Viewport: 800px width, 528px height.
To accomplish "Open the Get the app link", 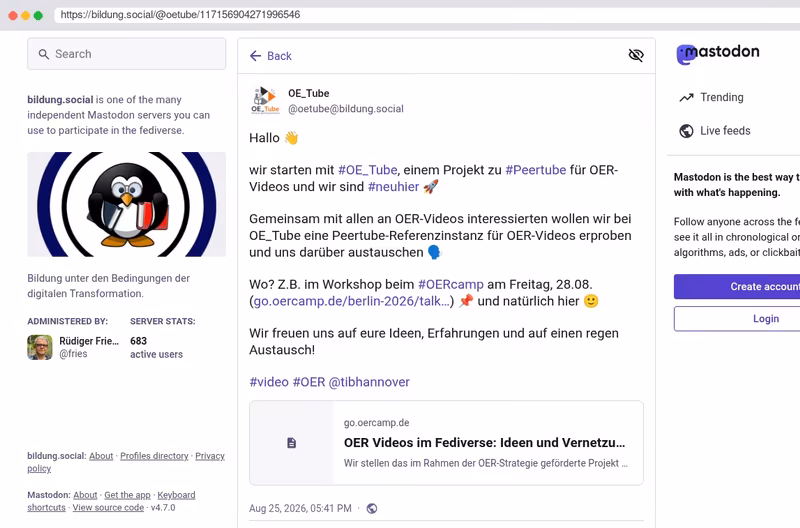I will (127, 495).
